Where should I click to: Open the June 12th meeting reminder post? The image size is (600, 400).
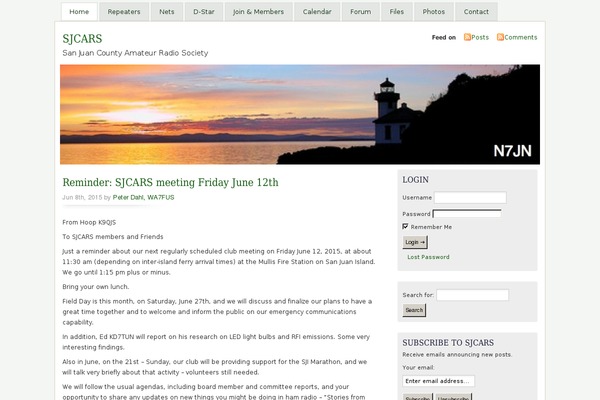[170, 183]
